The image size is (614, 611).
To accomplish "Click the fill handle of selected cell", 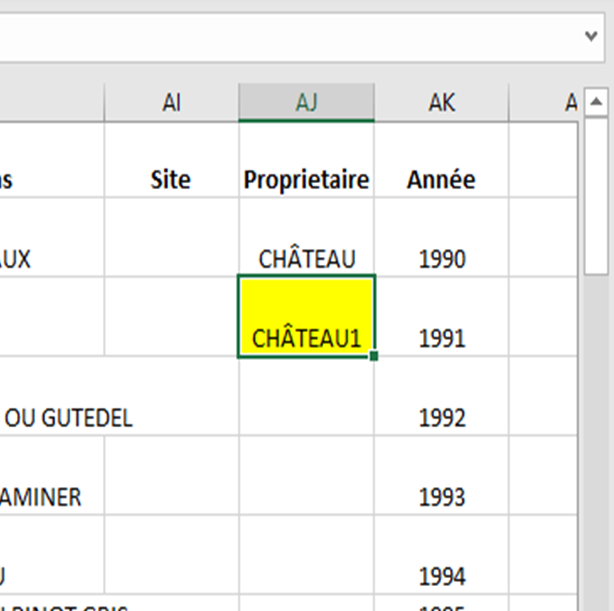I will pyautogui.click(x=373, y=355).
